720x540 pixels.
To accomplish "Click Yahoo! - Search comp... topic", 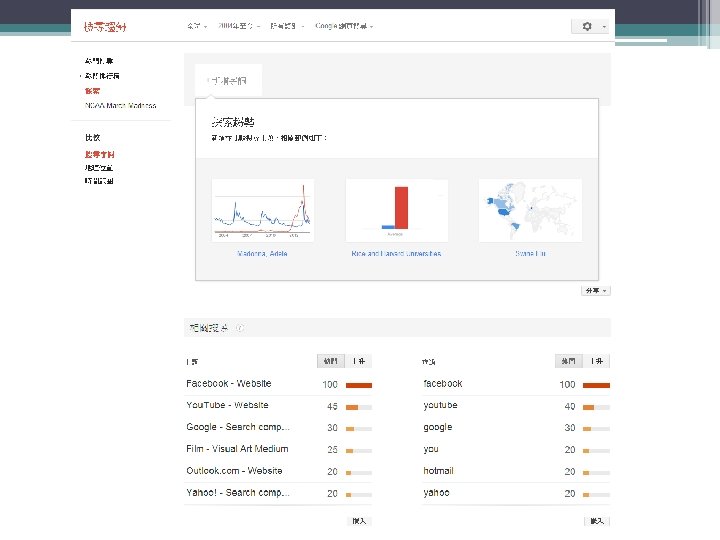I will tap(238, 493).
